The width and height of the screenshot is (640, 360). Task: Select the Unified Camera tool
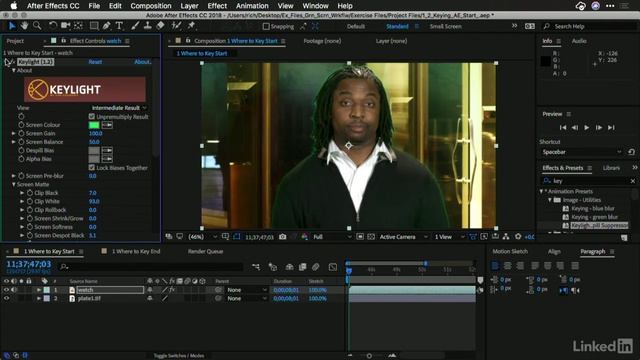(65, 26)
